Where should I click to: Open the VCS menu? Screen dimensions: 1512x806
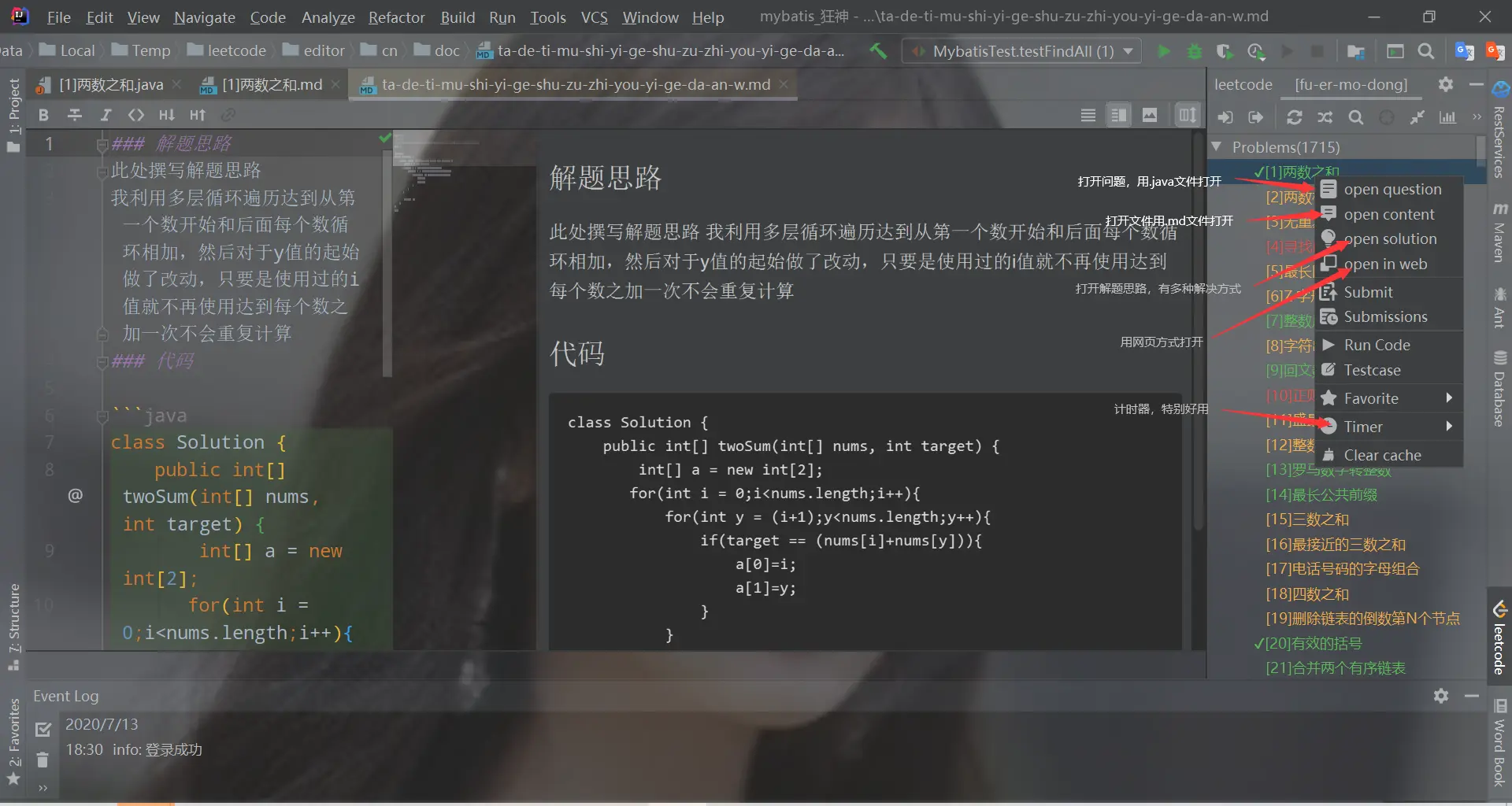point(594,17)
